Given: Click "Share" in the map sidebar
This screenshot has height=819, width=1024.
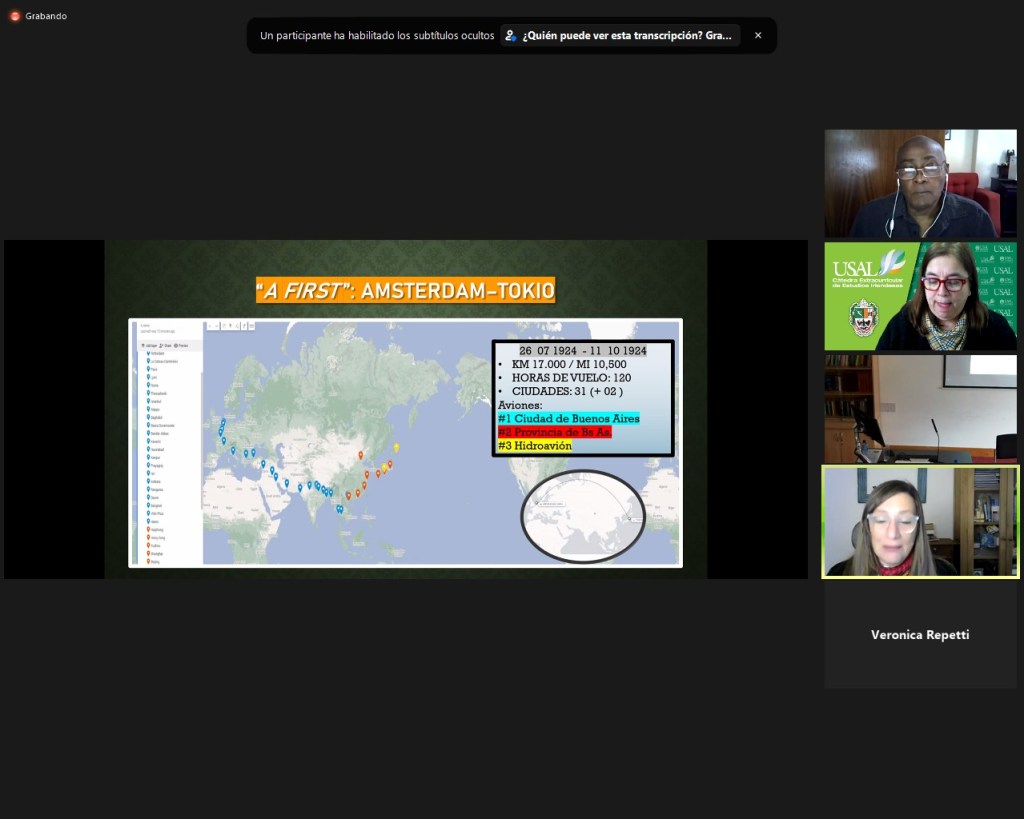Looking at the screenshot, I should 166,345.
